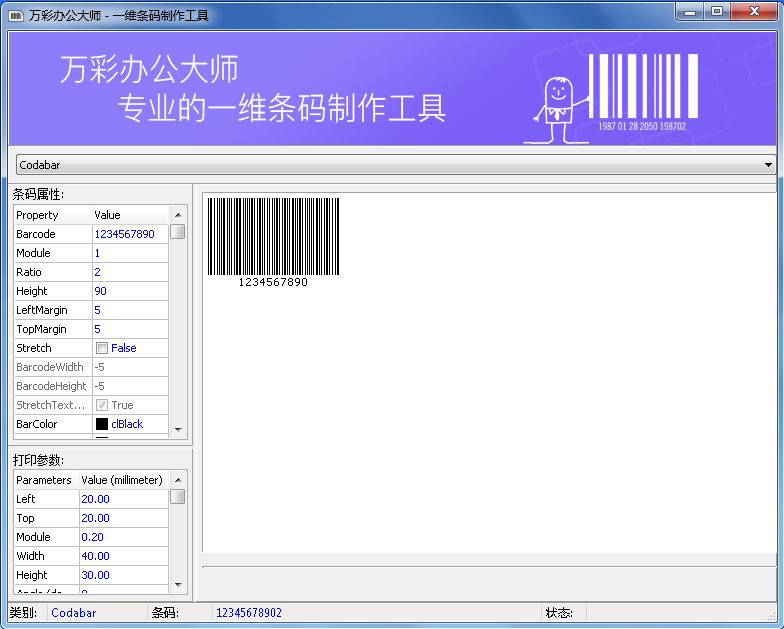
Task: Click print parameters scroll down arrow
Action: coord(178,584)
